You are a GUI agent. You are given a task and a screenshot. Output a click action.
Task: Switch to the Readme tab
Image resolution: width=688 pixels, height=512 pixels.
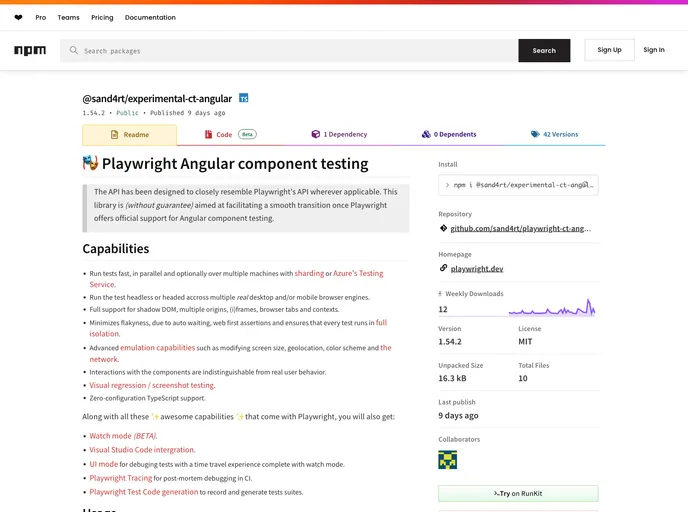(129, 135)
